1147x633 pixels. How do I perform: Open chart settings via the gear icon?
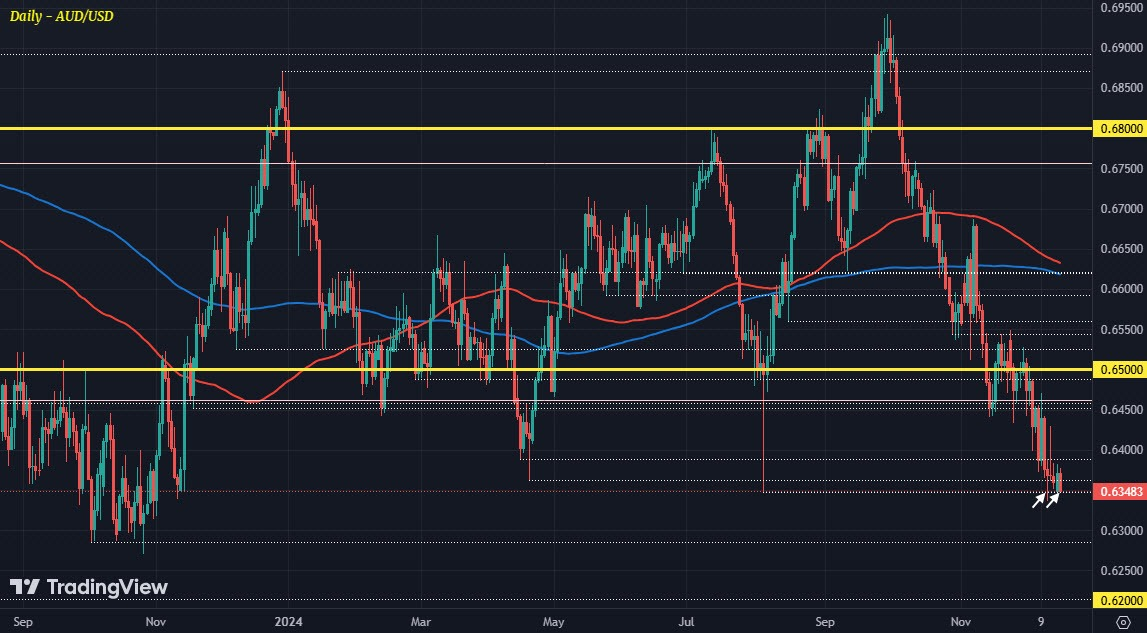[1124, 622]
